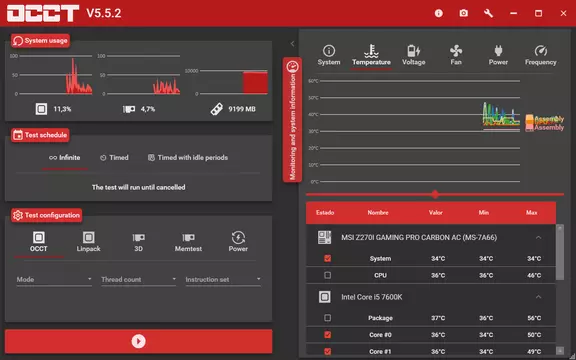Open the info icon in title bar
Viewport: 576px width, 360px height.
(439, 13)
